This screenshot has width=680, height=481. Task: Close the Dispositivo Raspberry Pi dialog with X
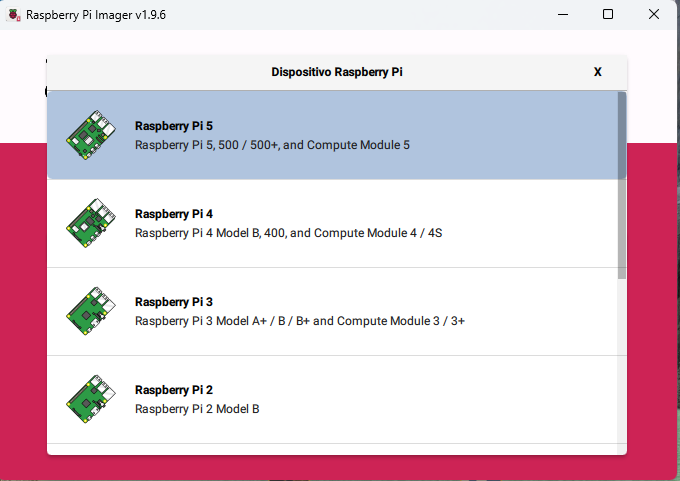(x=598, y=72)
